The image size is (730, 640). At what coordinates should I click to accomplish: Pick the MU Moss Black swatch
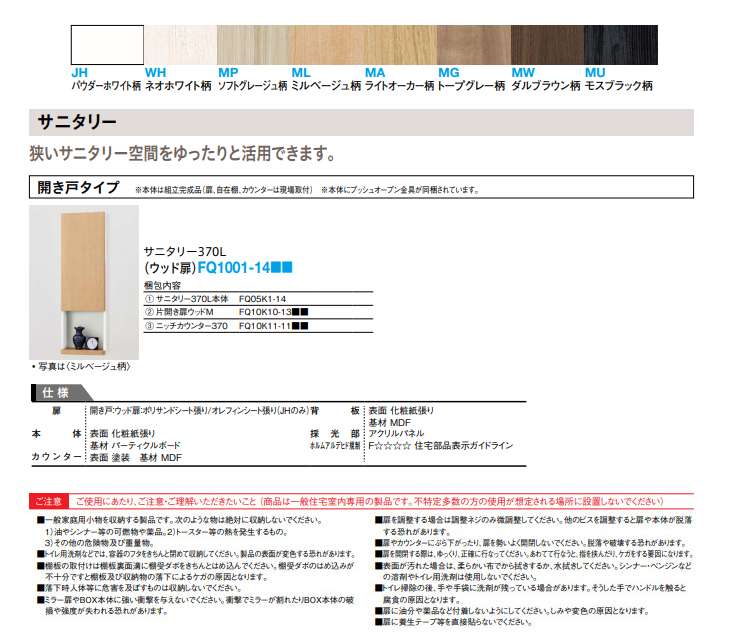click(620, 45)
